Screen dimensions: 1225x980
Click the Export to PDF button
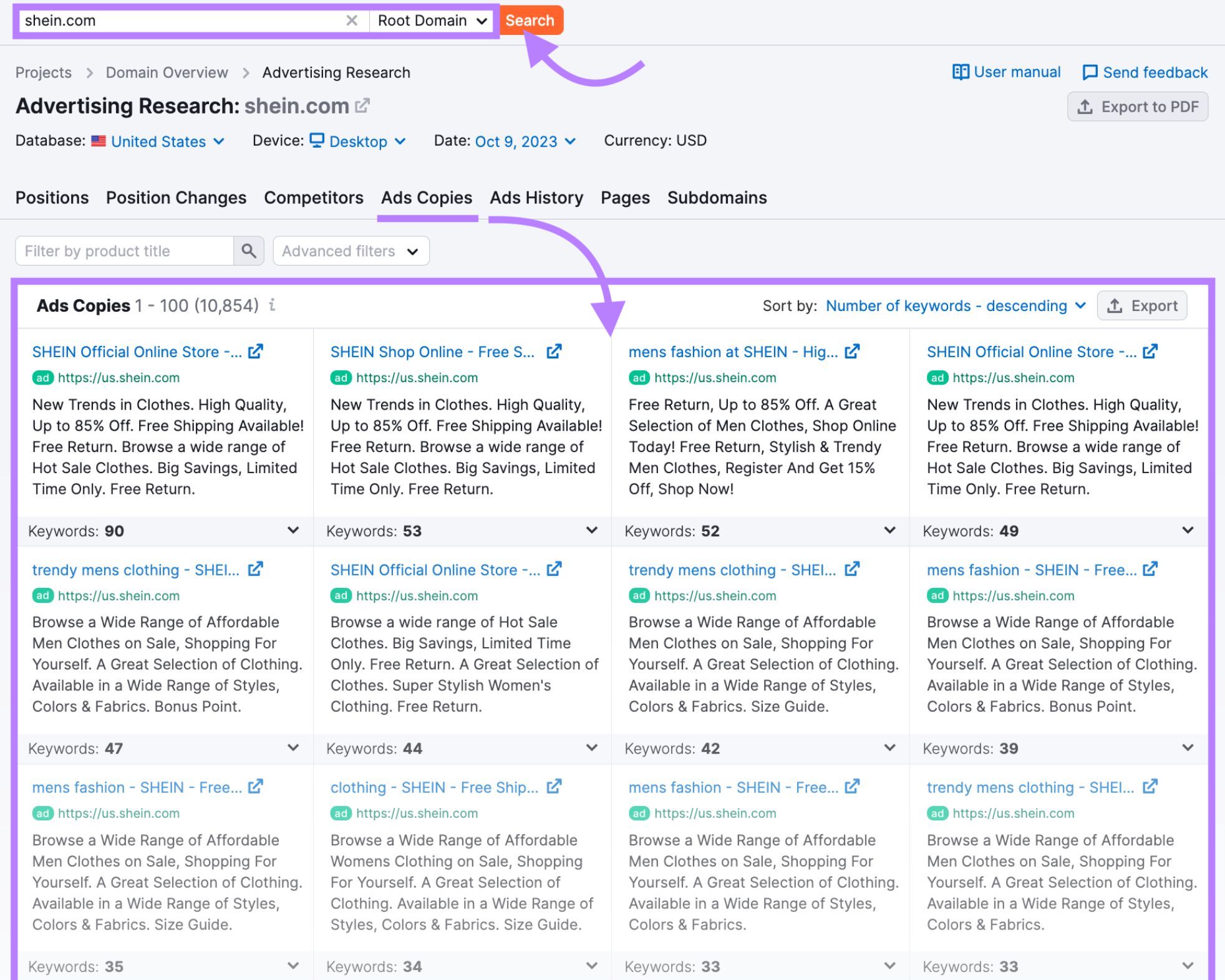tap(1137, 106)
